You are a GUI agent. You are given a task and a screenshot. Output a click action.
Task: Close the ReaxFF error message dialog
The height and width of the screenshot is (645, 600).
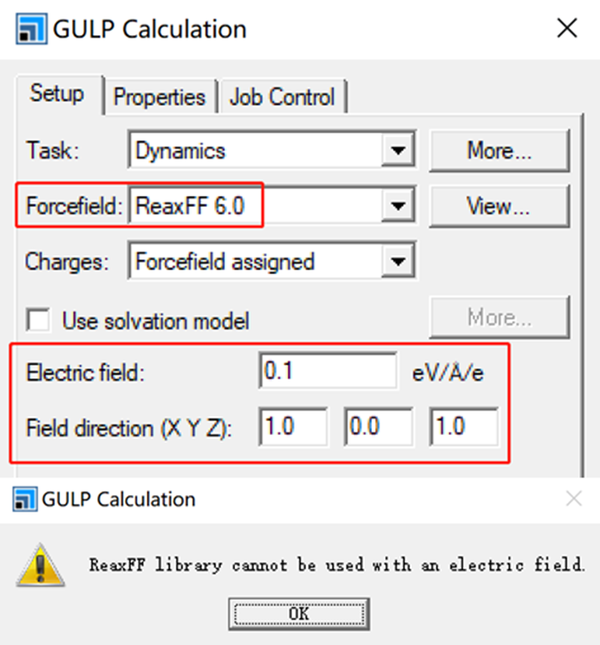(573, 498)
